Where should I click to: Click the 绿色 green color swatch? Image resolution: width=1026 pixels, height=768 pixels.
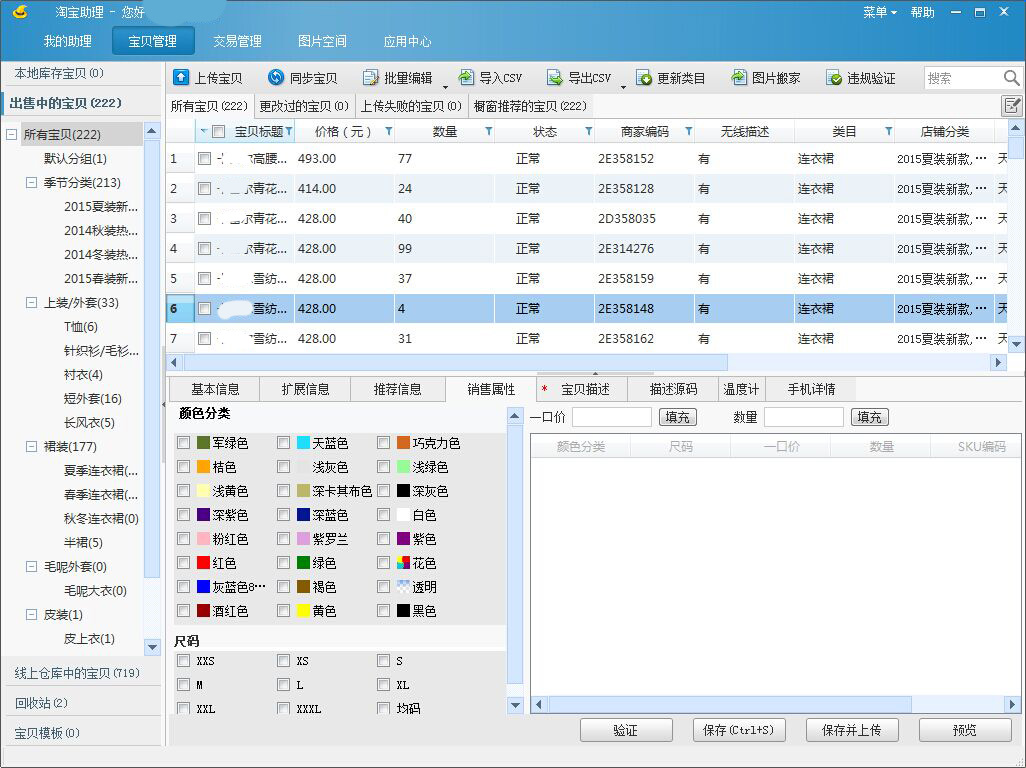[x=304, y=563]
